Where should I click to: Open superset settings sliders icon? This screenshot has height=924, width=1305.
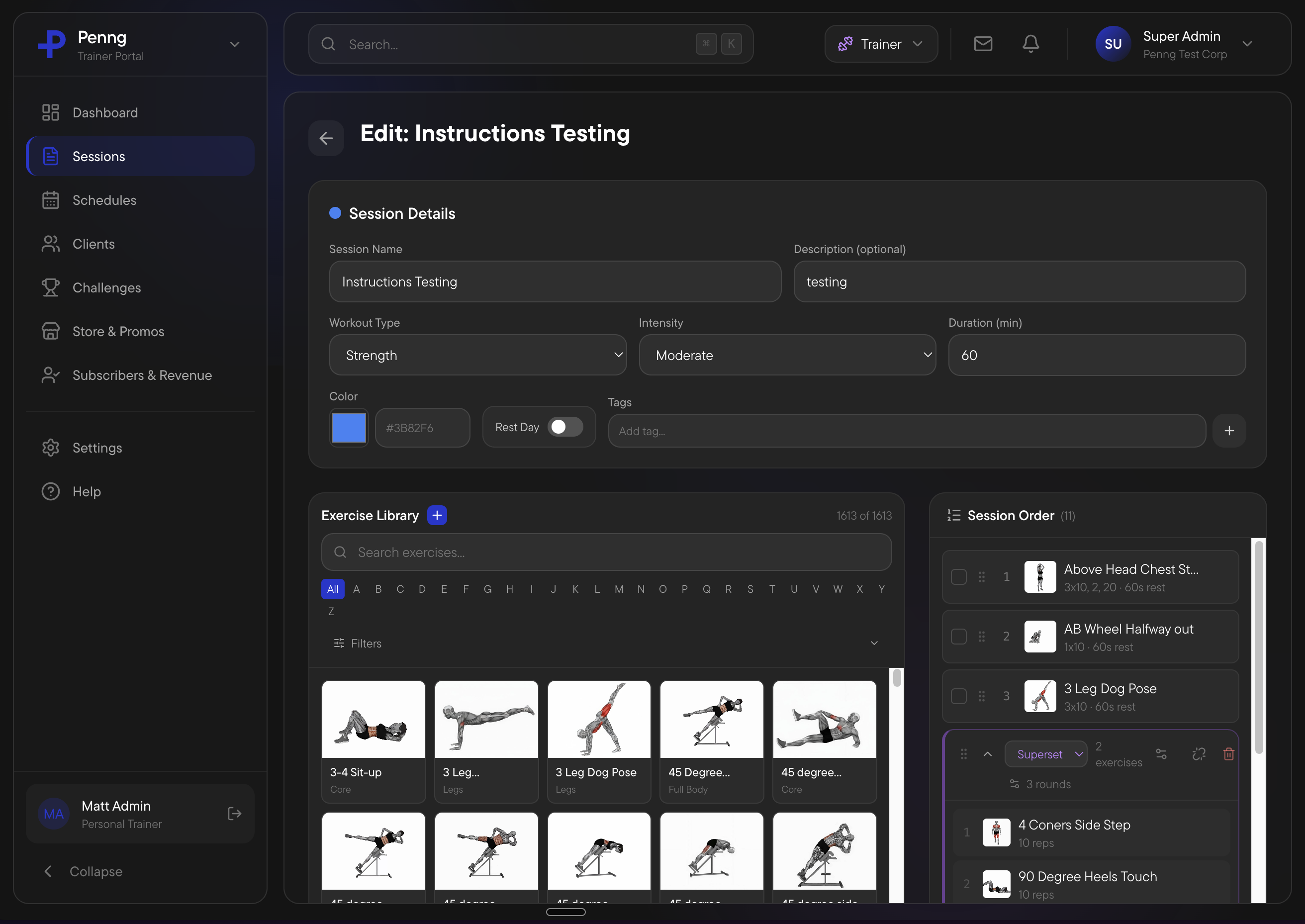pos(1161,754)
